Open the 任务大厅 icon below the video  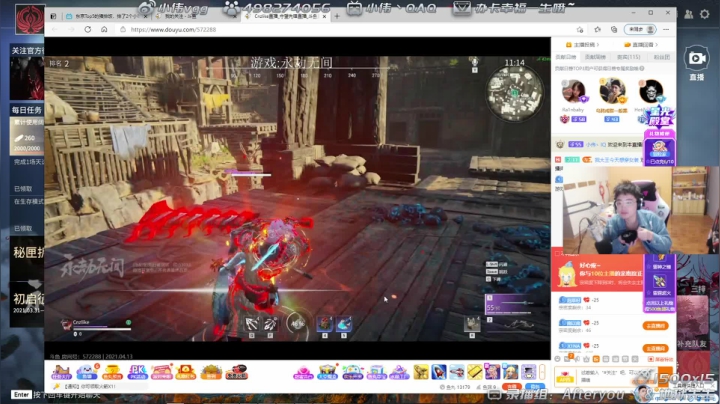(x=61, y=372)
